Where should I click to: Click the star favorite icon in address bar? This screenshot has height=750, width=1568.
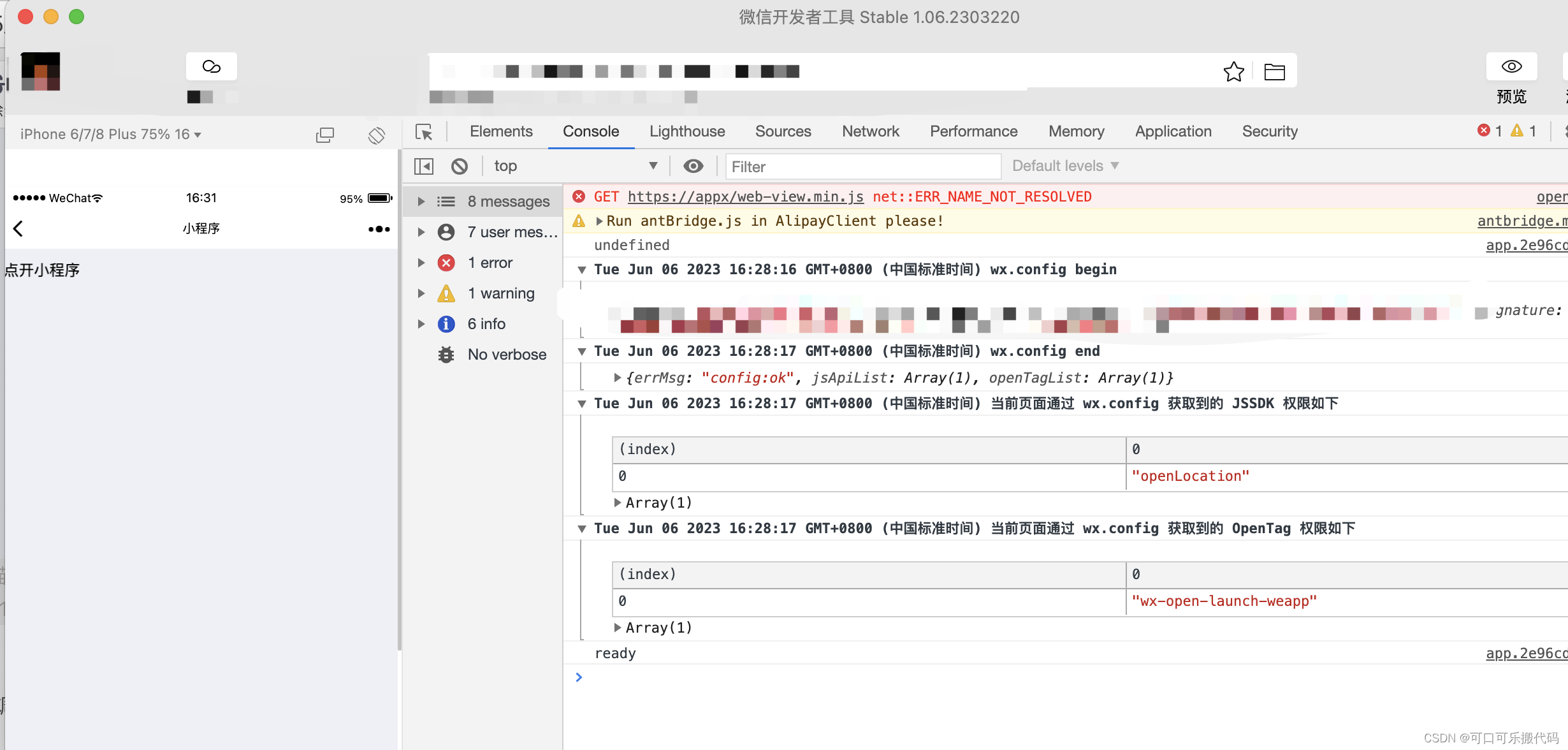[x=1234, y=71]
